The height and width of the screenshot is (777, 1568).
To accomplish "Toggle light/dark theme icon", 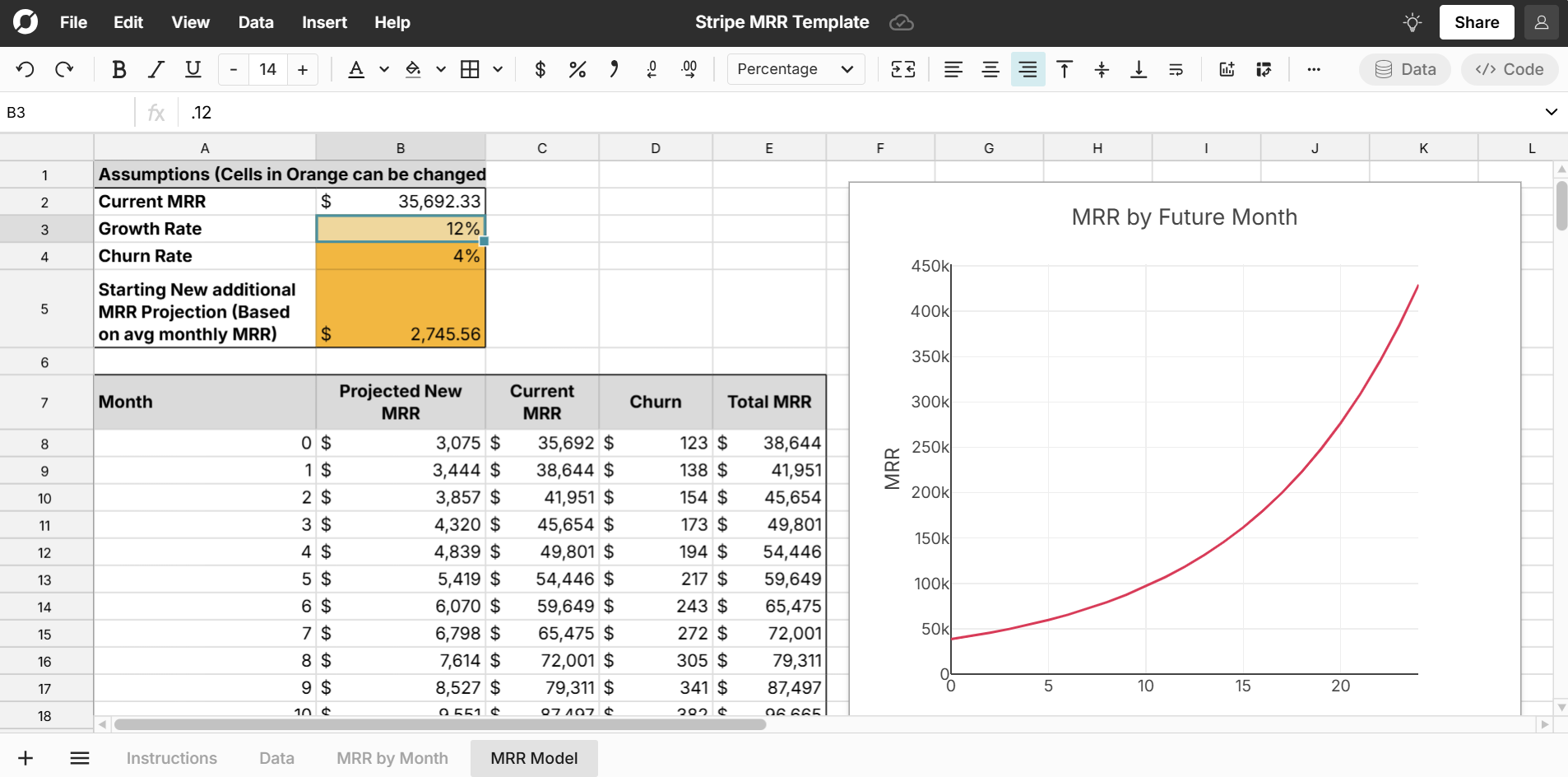I will (1412, 22).
